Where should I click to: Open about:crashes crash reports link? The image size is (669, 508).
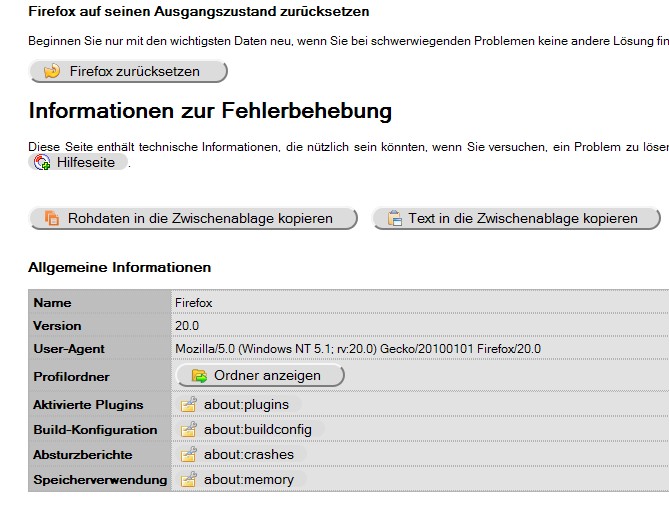pos(249,455)
